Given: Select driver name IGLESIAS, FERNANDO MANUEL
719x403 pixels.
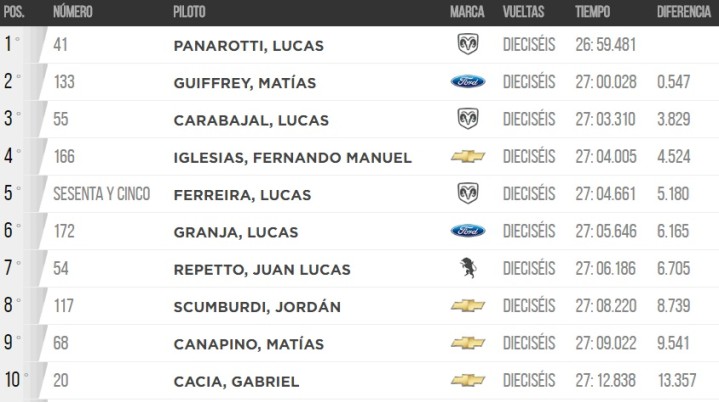Looking at the screenshot, I should click(292, 158).
